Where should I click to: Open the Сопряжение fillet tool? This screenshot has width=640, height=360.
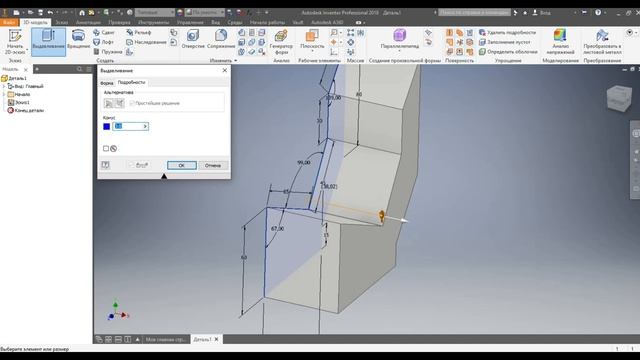(x=221, y=40)
